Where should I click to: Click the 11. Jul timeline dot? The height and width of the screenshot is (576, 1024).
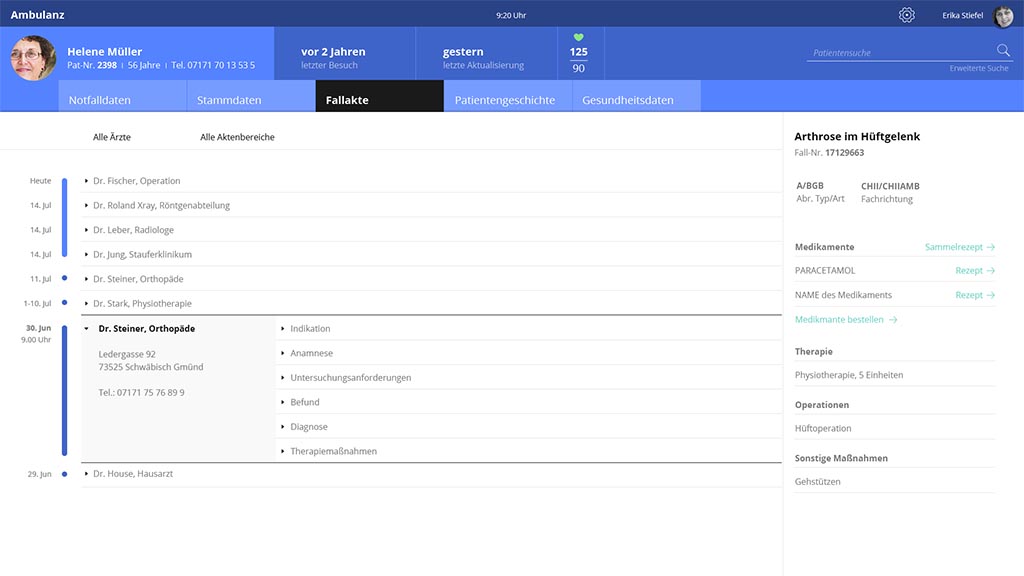point(64,278)
